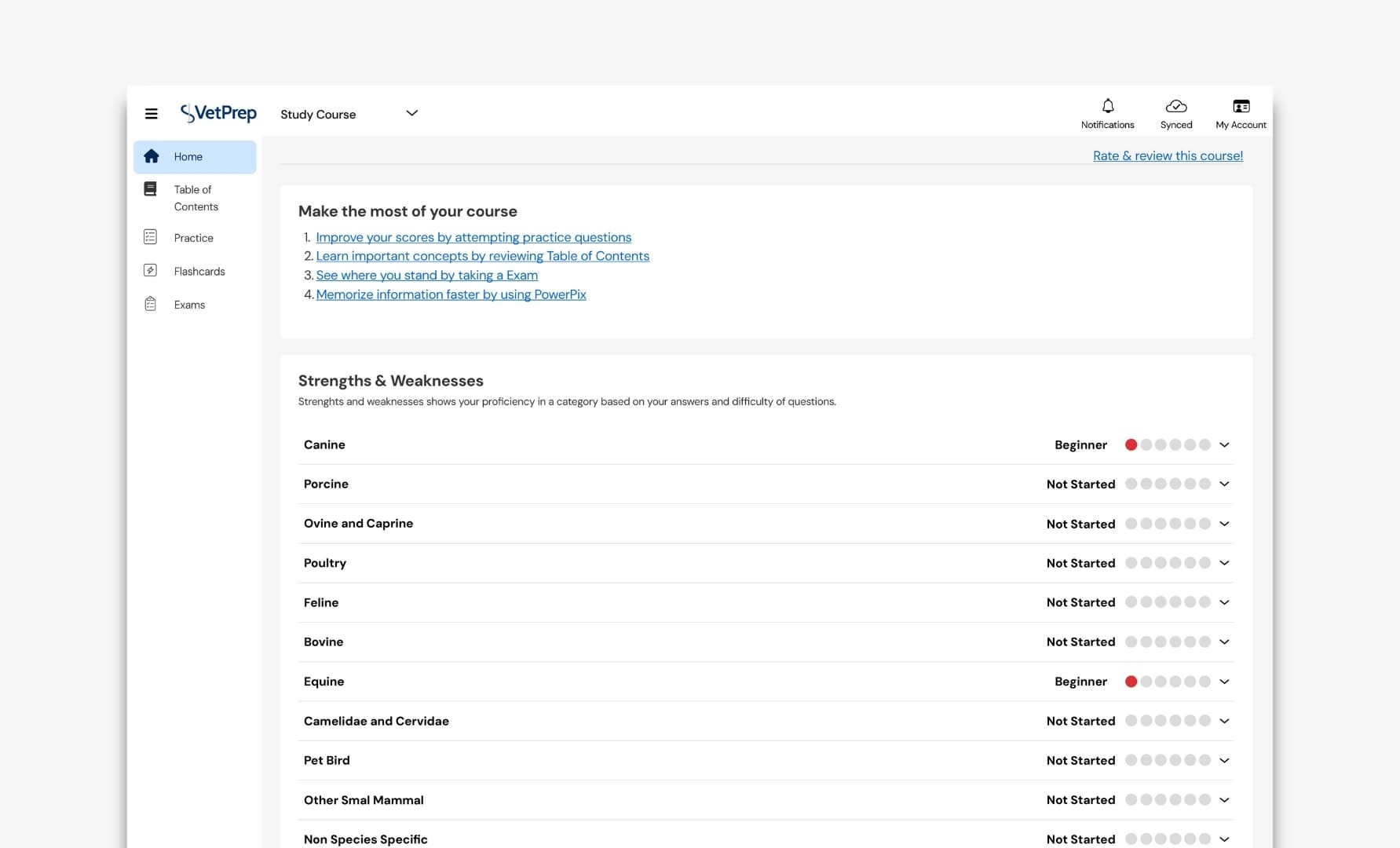
Task: Open the Exams sidebar icon
Action: coord(151,304)
